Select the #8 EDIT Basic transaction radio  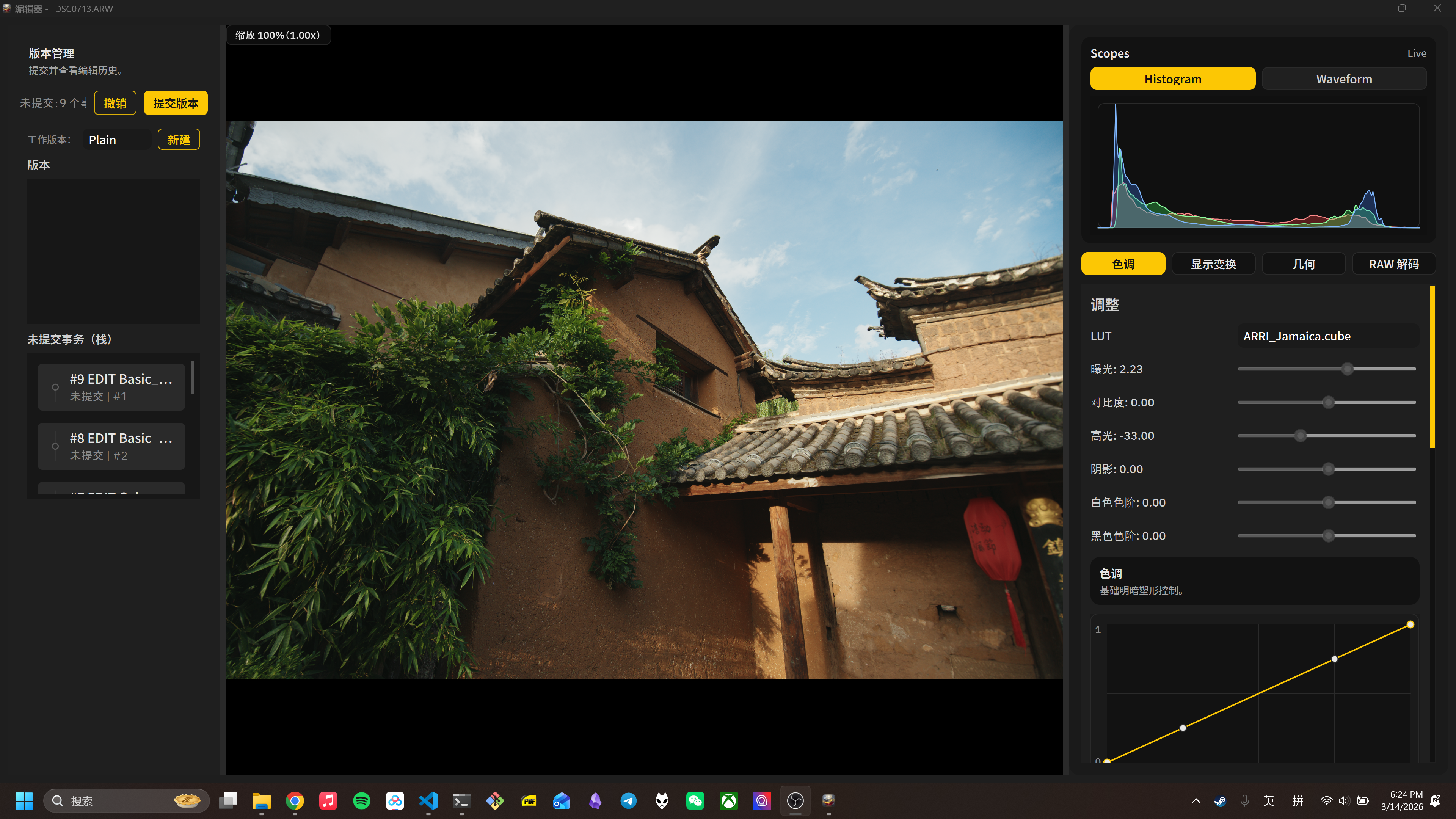pos(55,446)
